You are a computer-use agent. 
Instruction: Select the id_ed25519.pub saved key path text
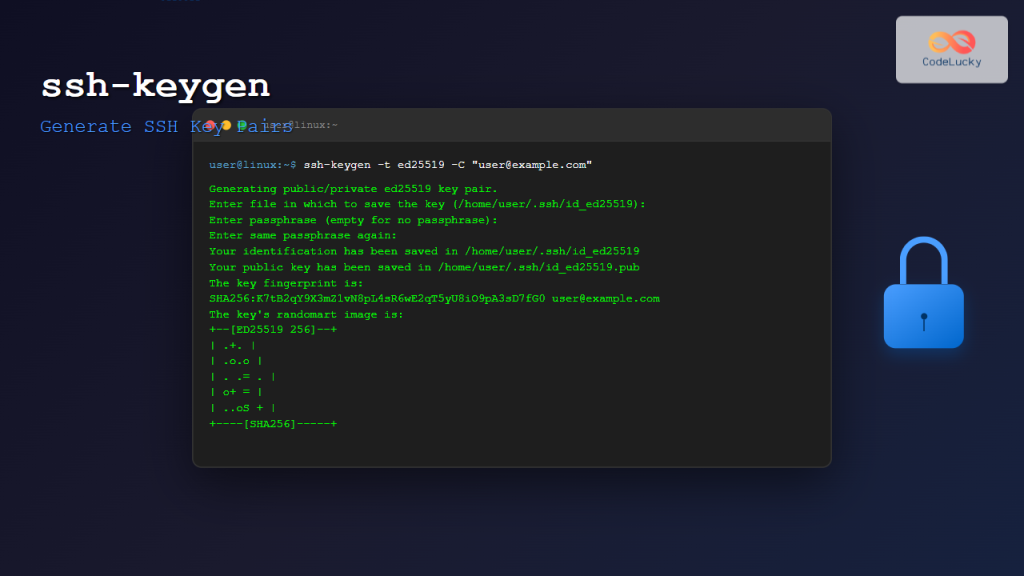click(x=425, y=267)
